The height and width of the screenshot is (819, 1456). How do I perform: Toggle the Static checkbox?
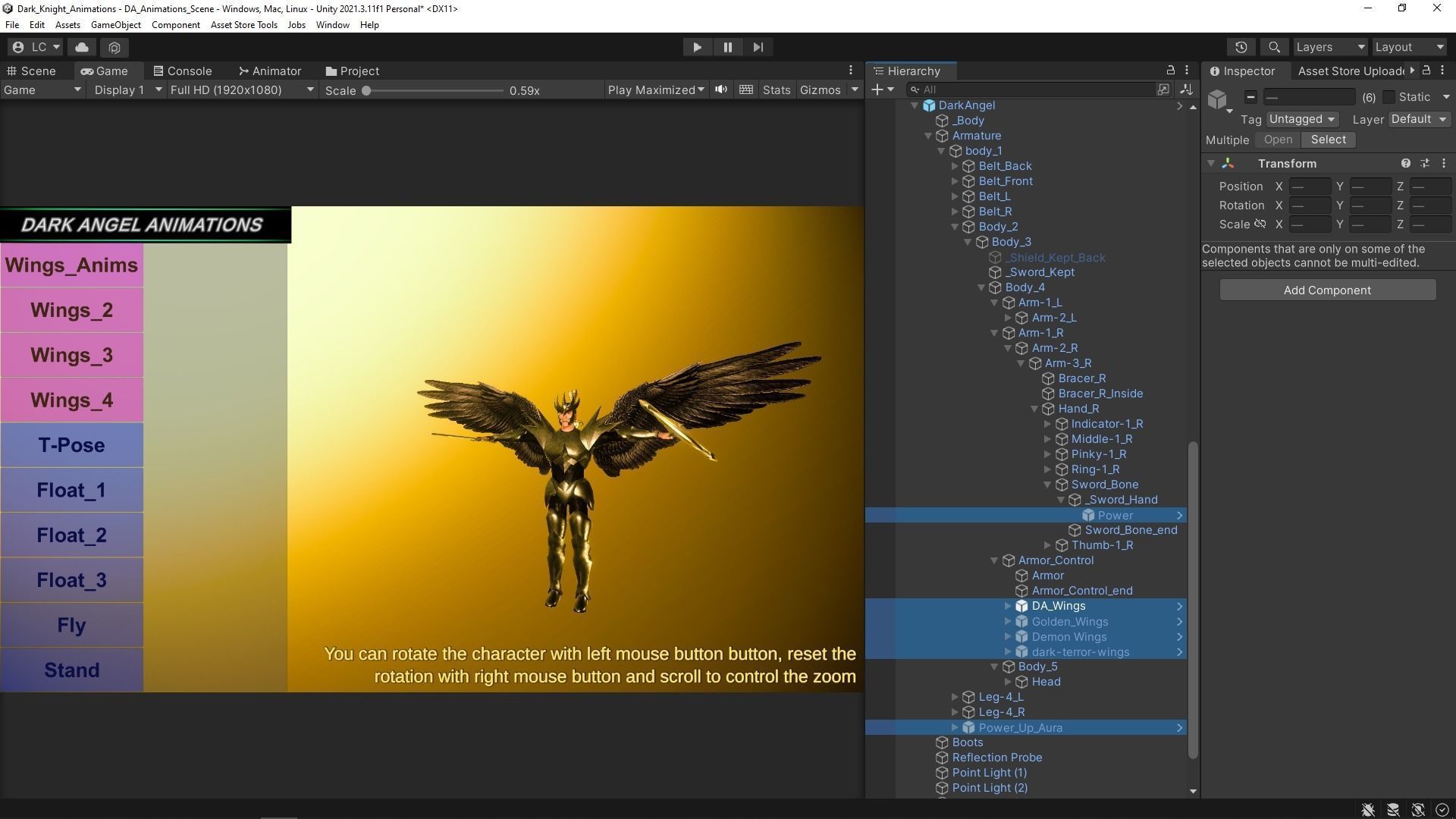tap(1389, 97)
